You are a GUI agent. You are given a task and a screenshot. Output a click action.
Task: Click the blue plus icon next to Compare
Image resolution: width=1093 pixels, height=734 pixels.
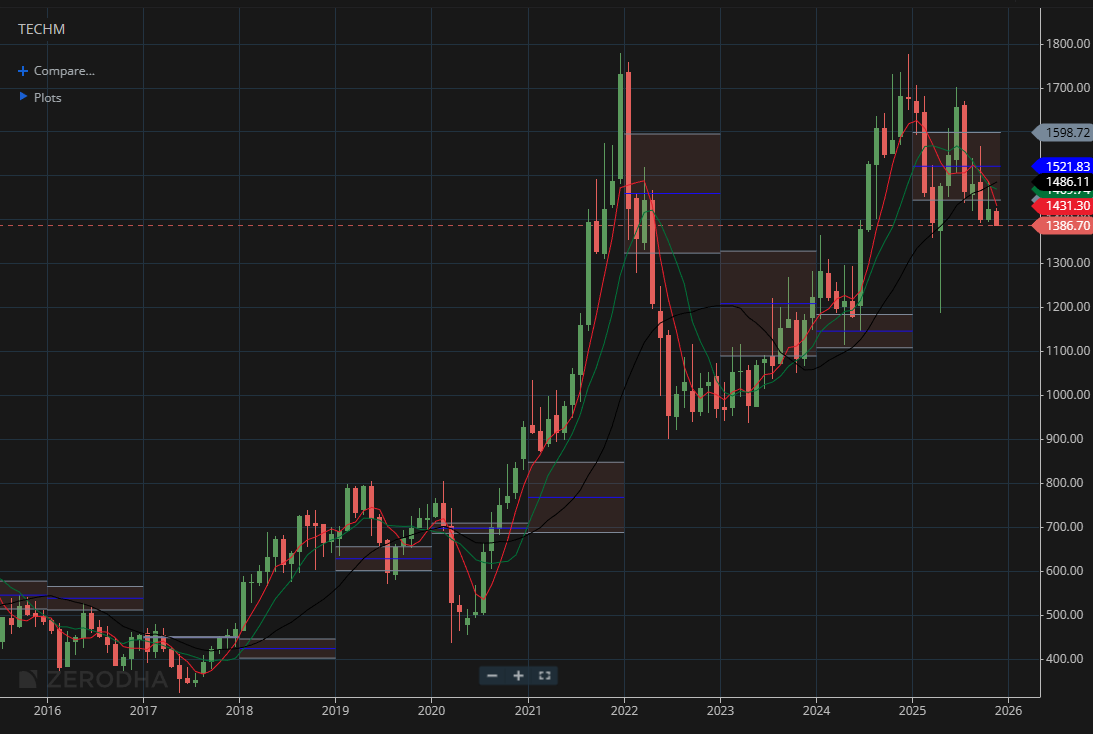[x=22, y=71]
